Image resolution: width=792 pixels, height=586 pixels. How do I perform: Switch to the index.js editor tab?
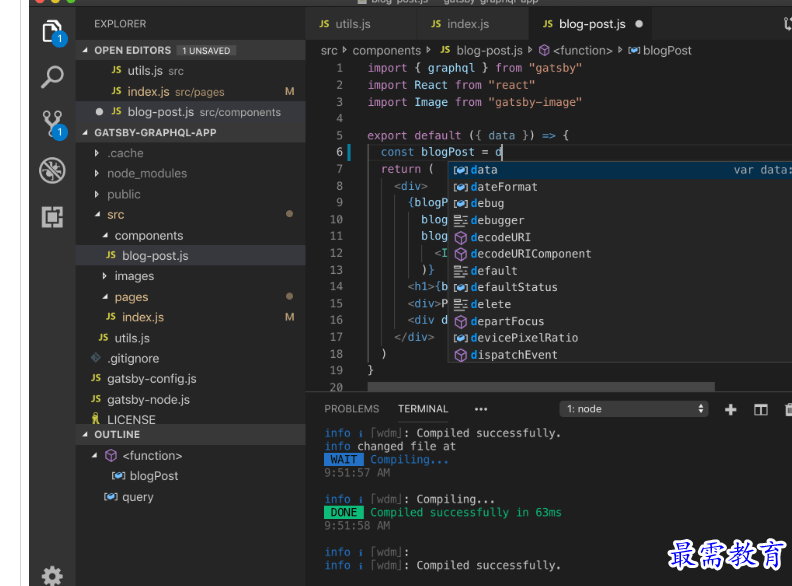pos(472,24)
